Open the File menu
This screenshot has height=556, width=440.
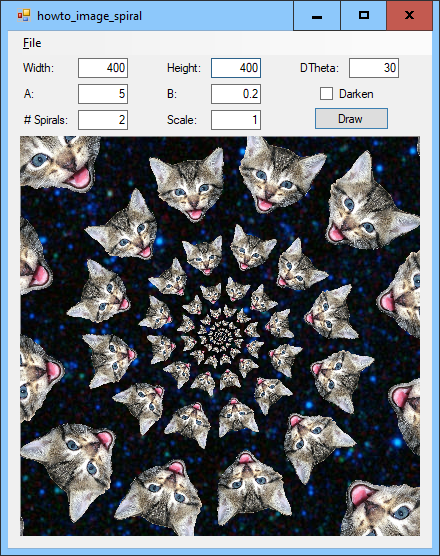coord(32,43)
